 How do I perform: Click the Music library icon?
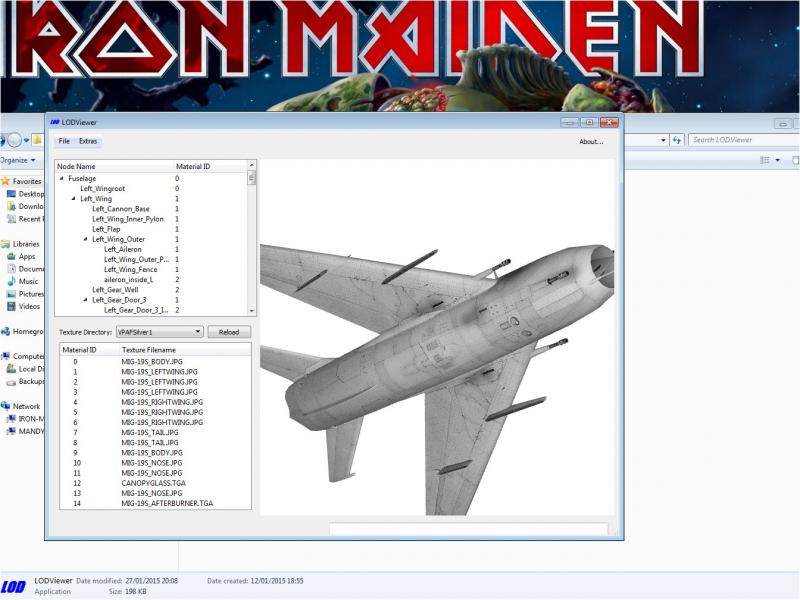(x=11, y=281)
